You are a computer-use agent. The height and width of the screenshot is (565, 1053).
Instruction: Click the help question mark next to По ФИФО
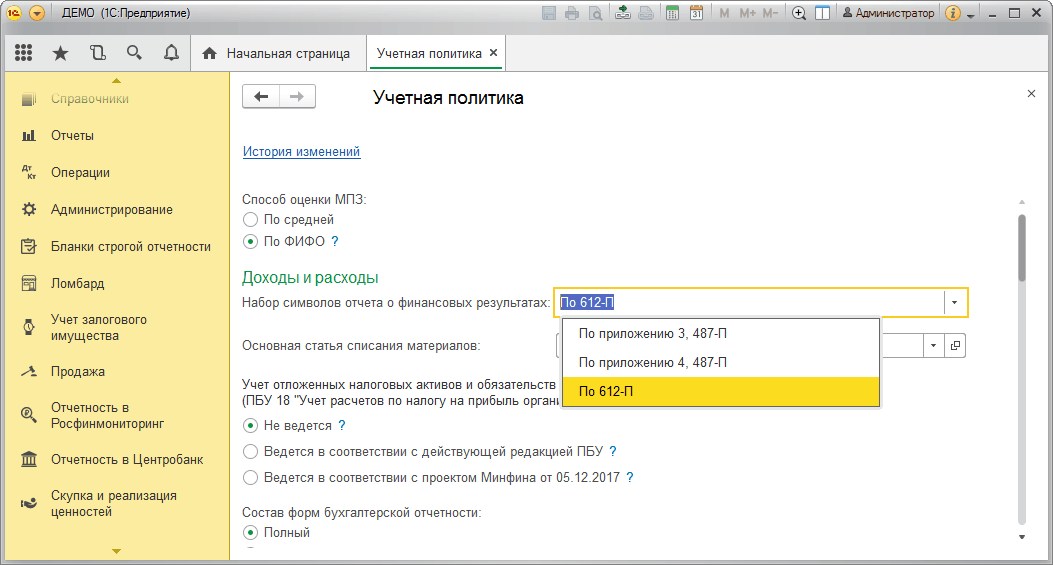pyautogui.click(x=335, y=241)
